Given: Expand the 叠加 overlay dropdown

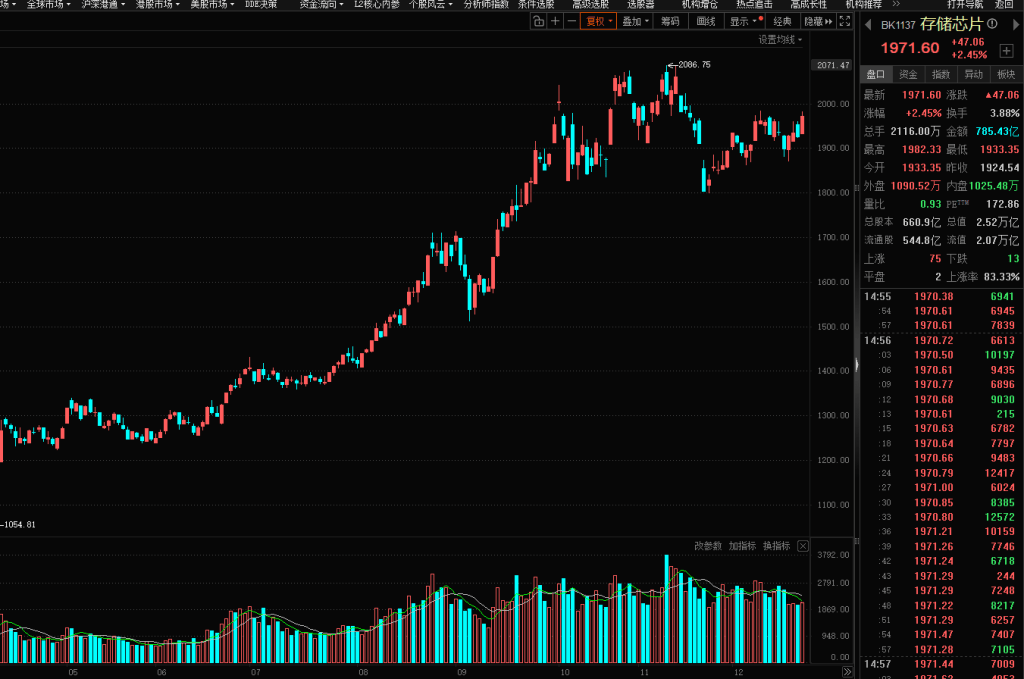Looking at the screenshot, I should [634, 21].
